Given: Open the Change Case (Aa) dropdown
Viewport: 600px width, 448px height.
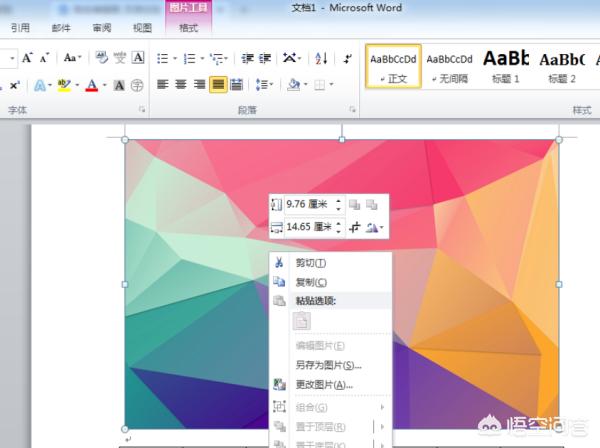Looking at the screenshot, I should coord(72,58).
